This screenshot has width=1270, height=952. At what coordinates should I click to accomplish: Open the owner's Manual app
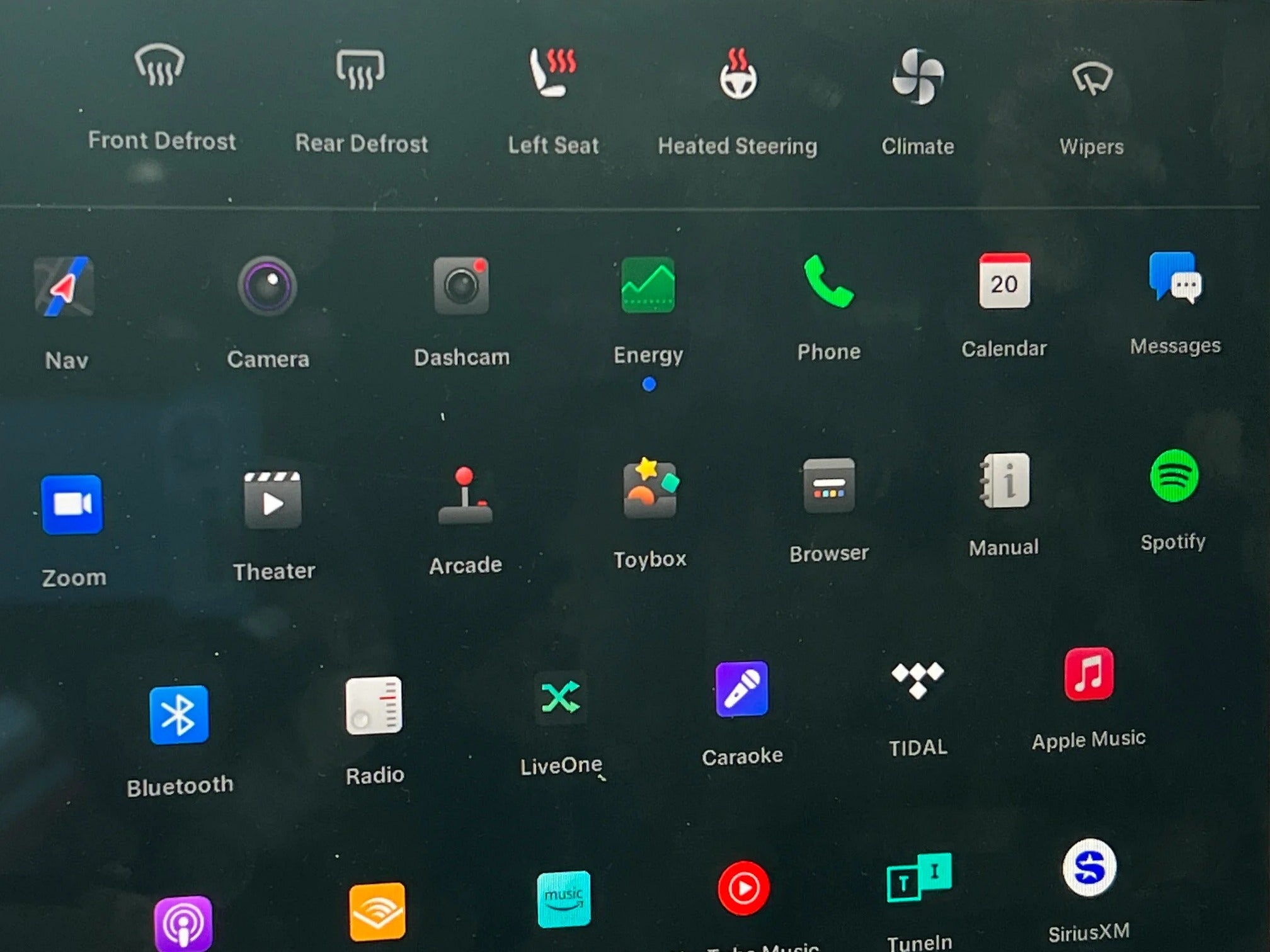pos(1005,480)
